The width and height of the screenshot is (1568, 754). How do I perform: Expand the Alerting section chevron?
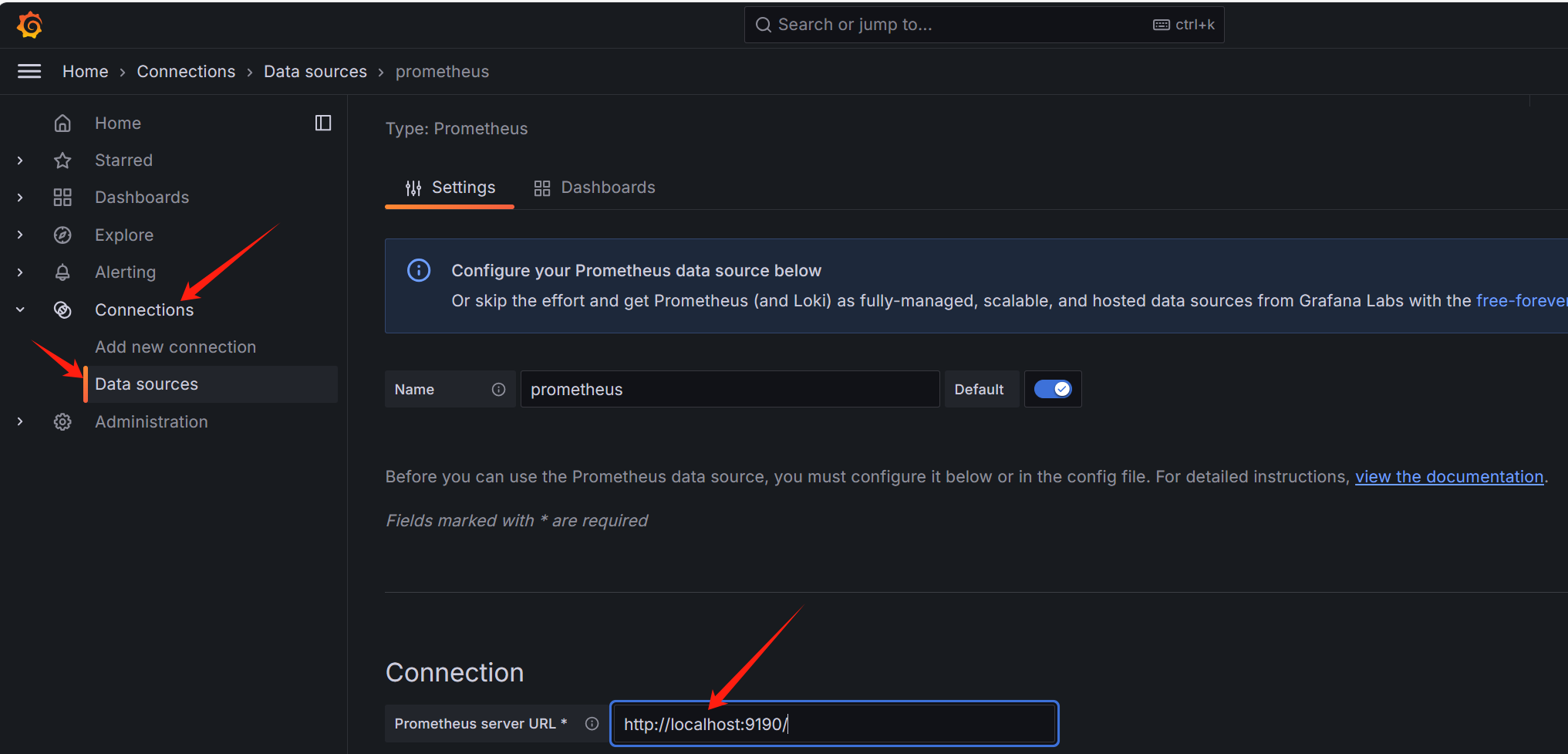click(x=20, y=272)
